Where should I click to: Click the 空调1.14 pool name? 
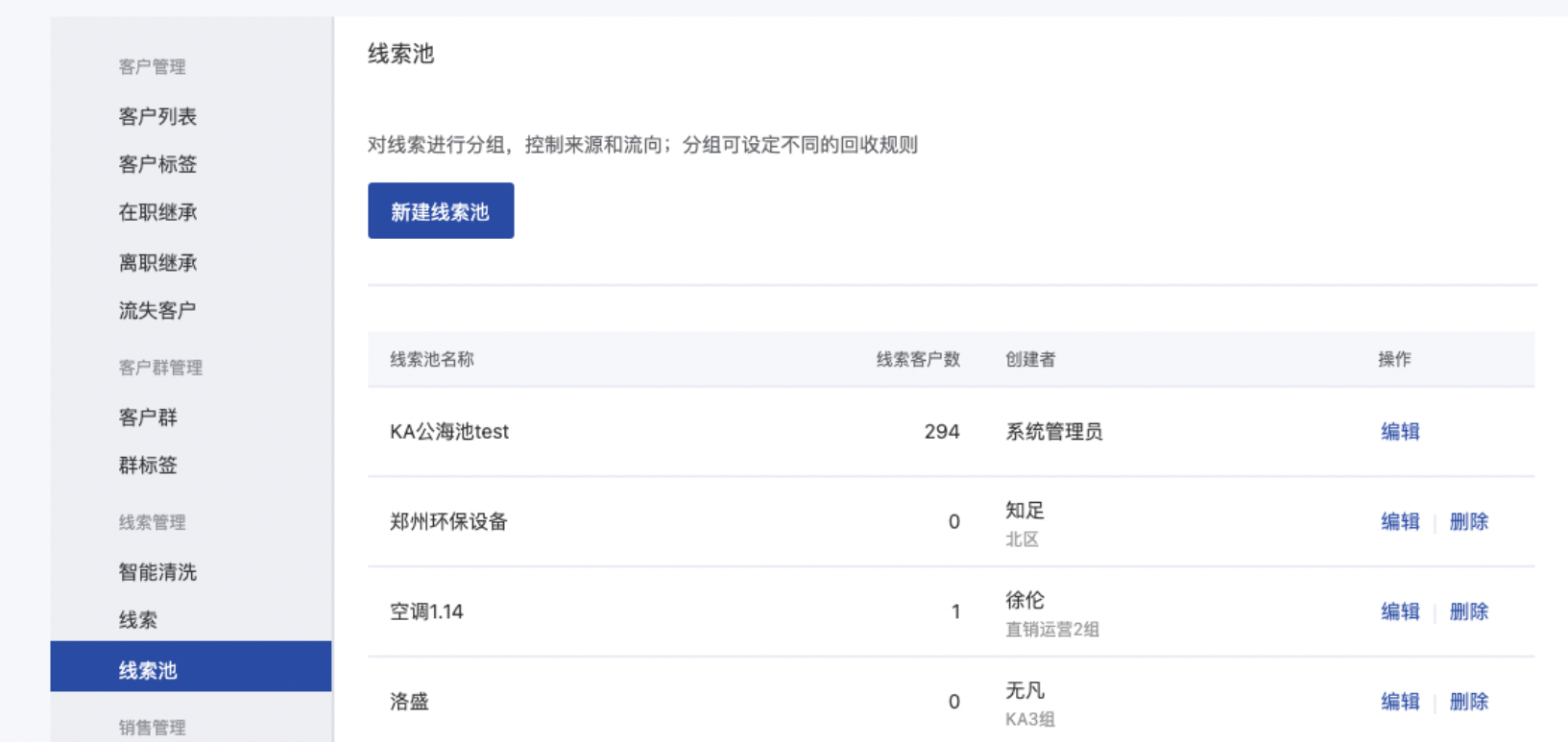tap(426, 611)
